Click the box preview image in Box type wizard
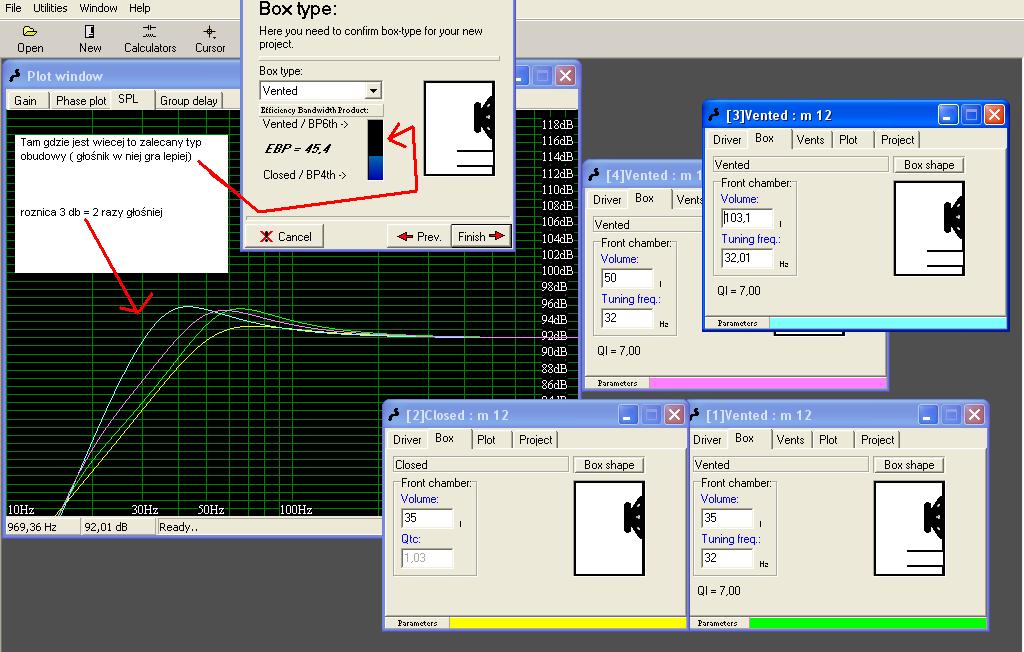1024x652 pixels. click(459, 129)
